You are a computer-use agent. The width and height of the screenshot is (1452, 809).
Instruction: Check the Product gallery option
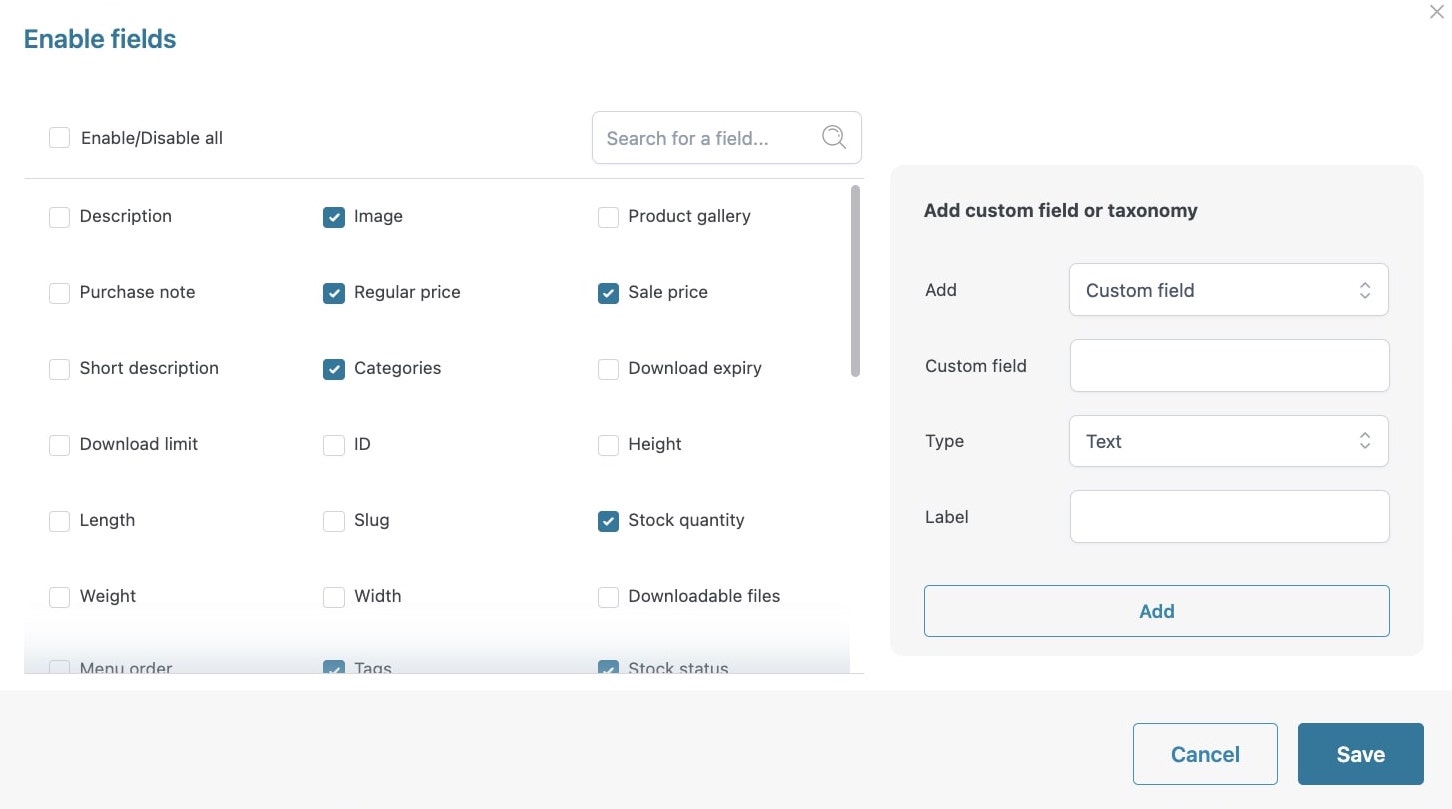coord(608,217)
